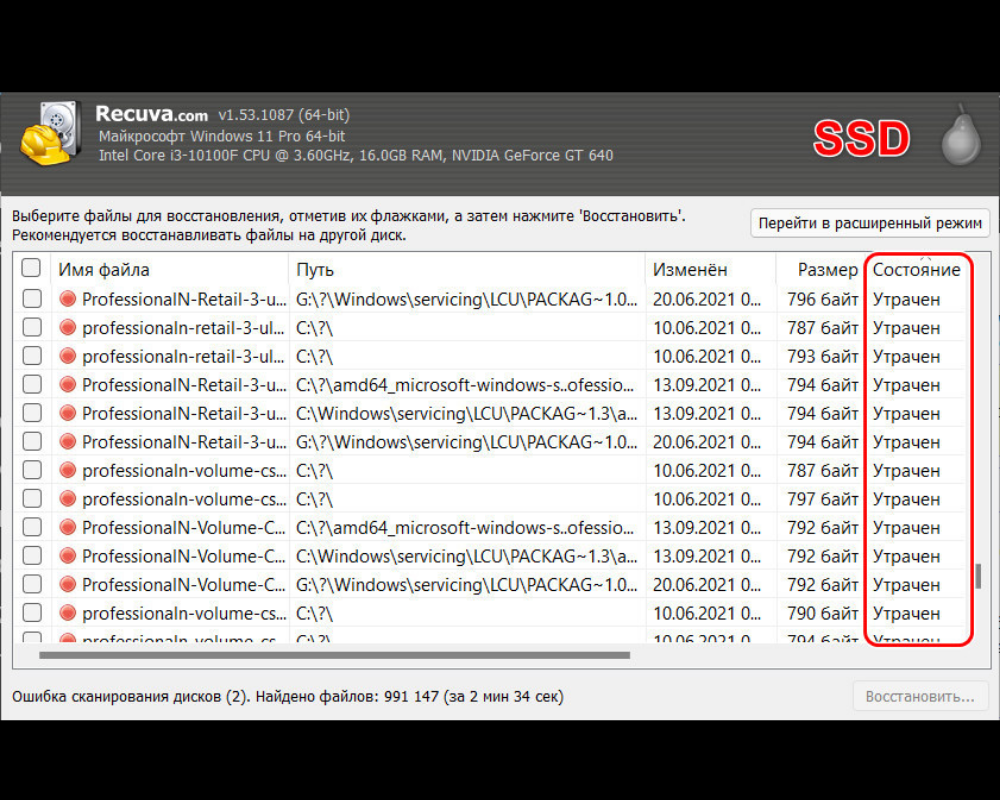Screen dimensions: 1000x800
Task: Click date '10.06.2021' in 793 байт row
Action: coord(707,357)
